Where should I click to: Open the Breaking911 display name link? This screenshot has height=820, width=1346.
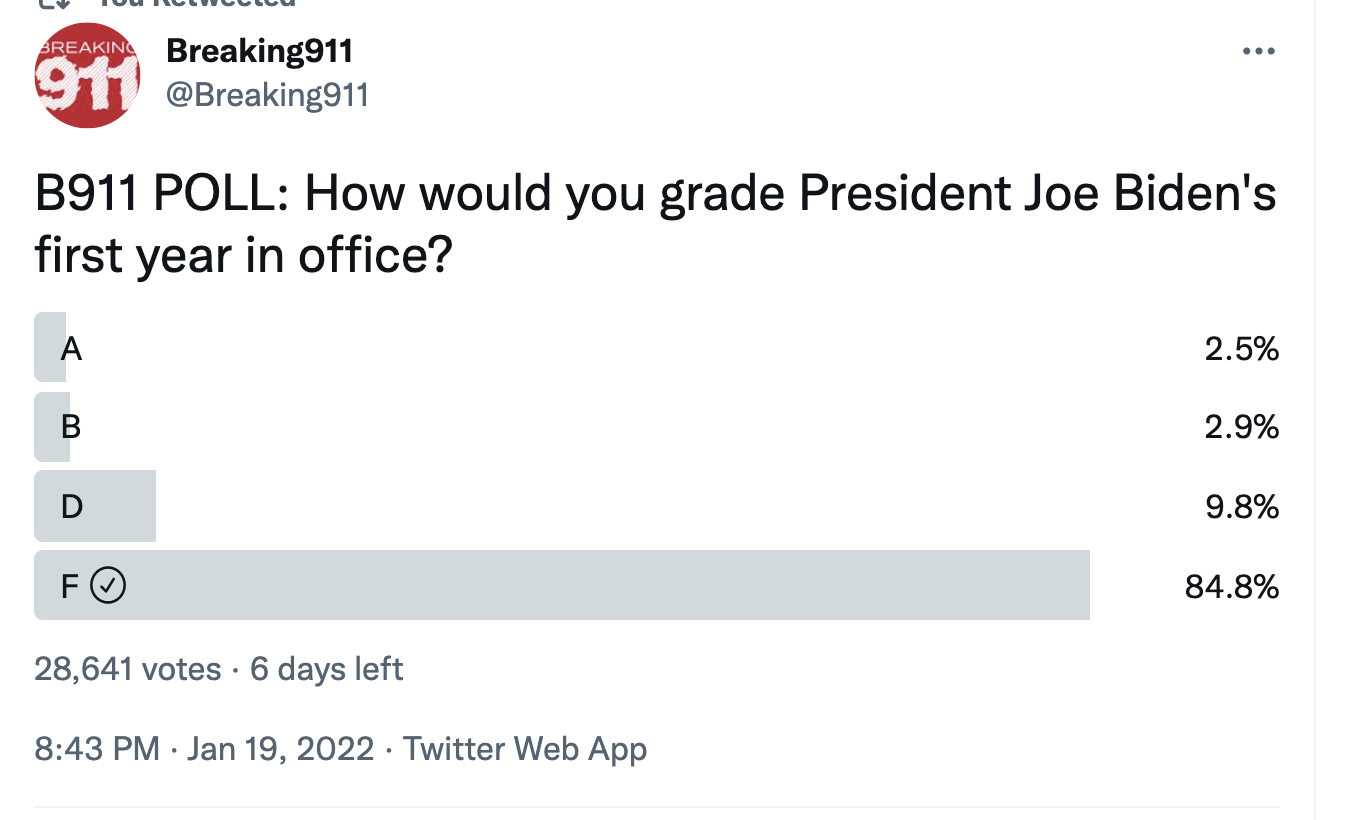click(259, 50)
